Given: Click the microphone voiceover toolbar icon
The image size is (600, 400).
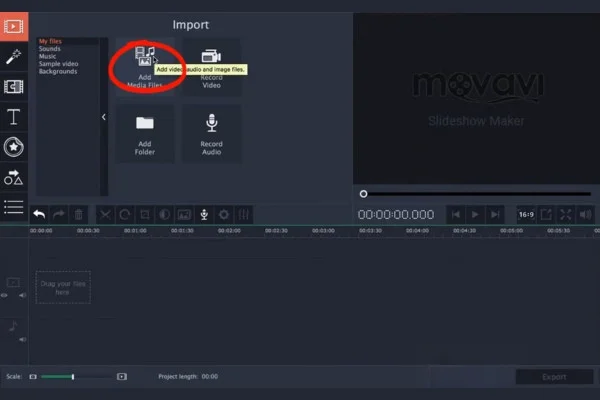Looking at the screenshot, I should (x=204, y=214).
